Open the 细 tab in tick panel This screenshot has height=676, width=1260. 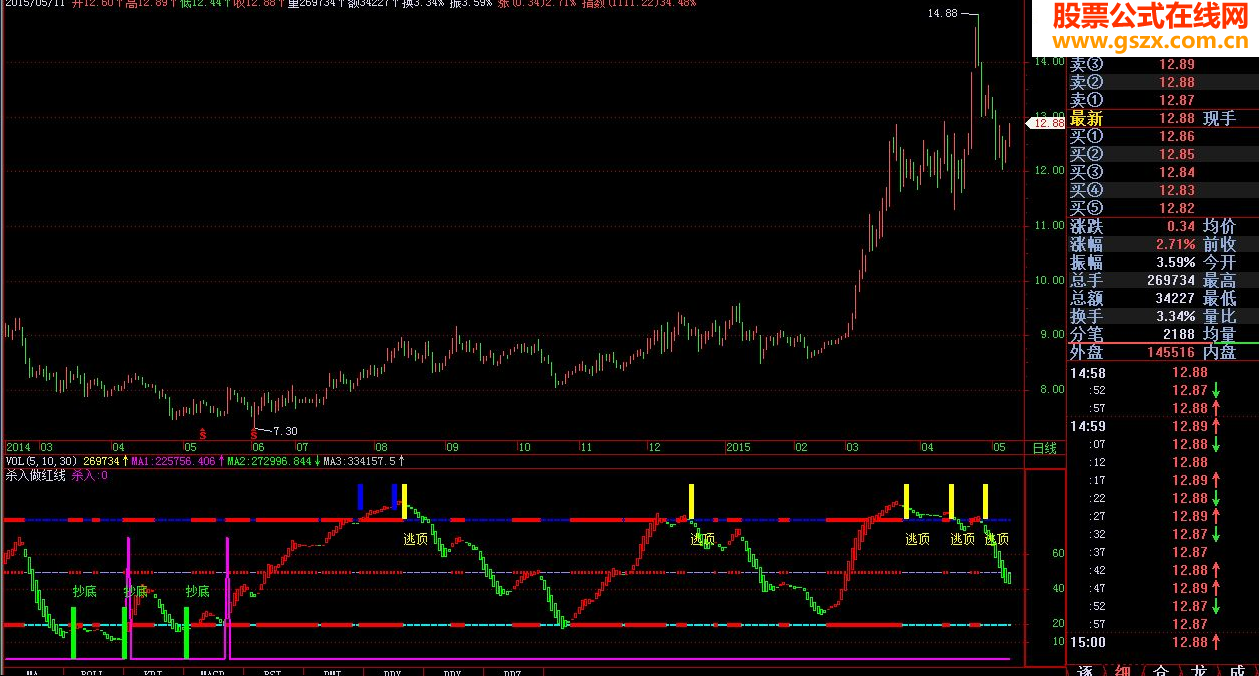pyautogui.click(x=1122, y=670)
